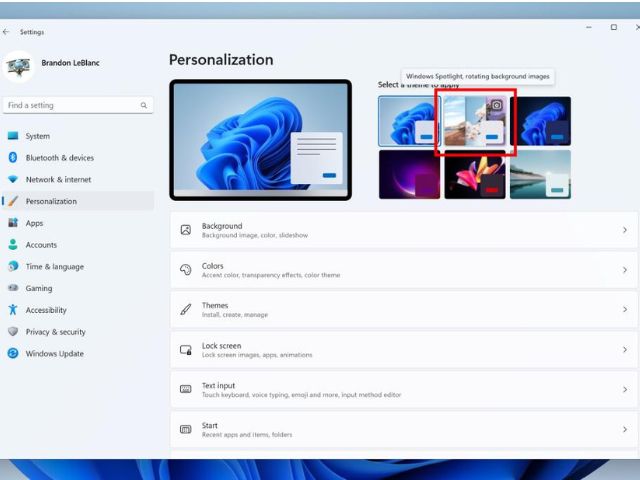Expand the Text input chevron
The width and height of the screenshot is (640, 480).
click(x=625, y=390)
